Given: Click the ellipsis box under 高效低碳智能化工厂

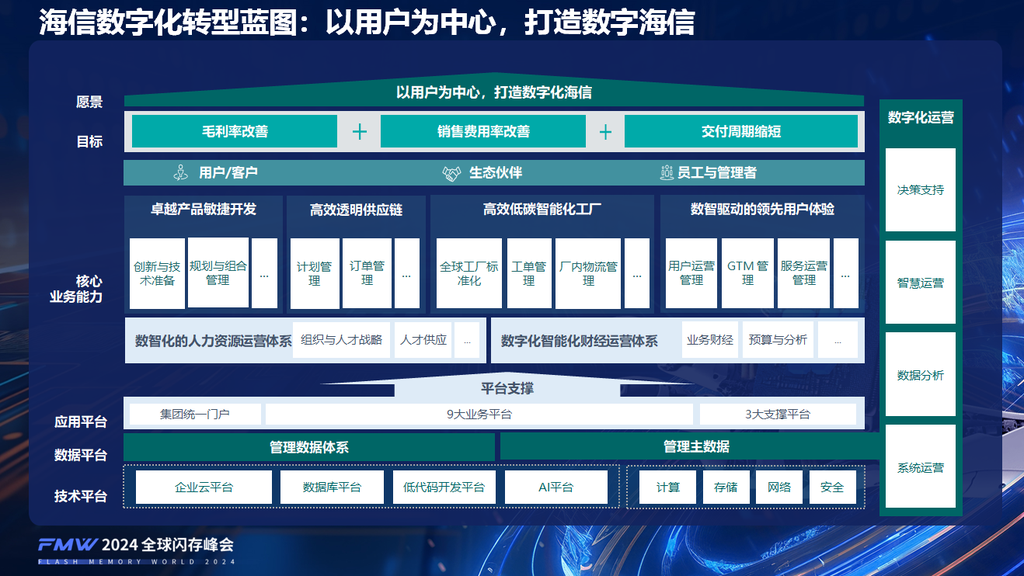Looking at the screenshot, I should pyautogui.click(x=637, y=273).
